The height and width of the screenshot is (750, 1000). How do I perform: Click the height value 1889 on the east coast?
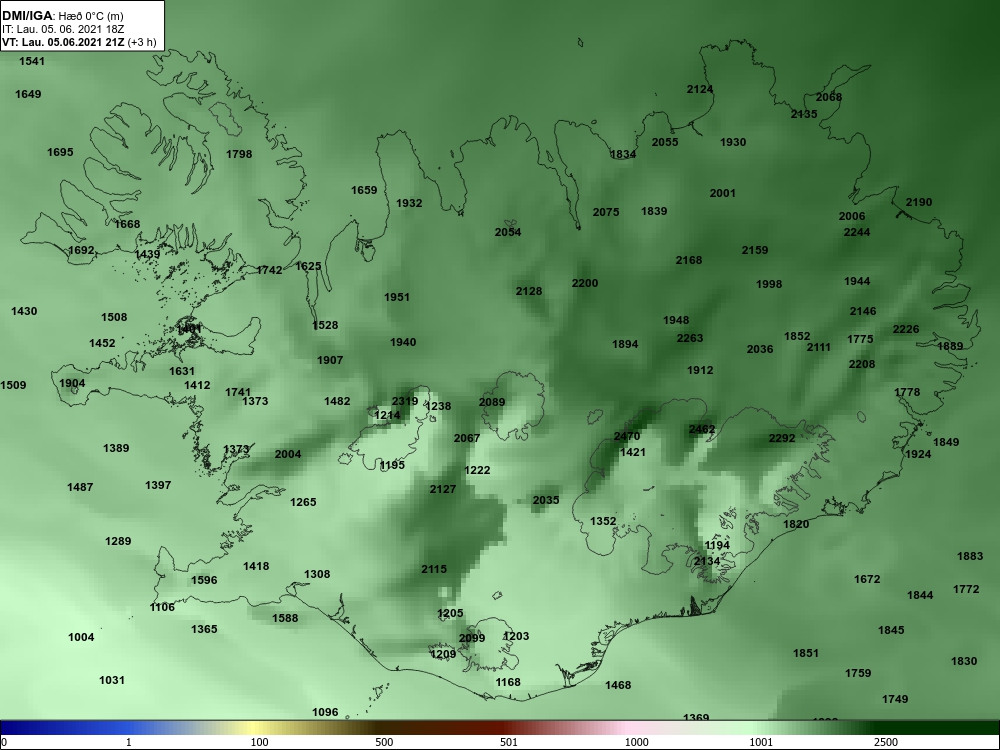coord(950,346)
